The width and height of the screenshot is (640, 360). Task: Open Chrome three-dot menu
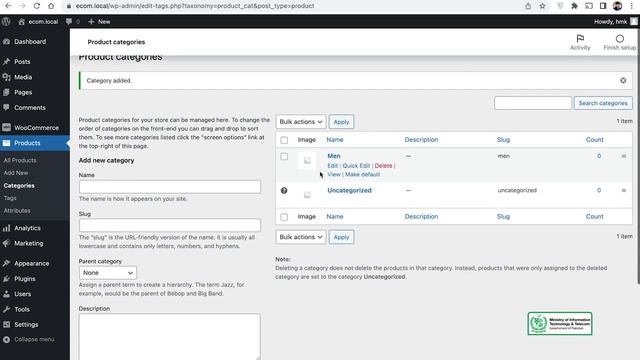tap(631, 6)
